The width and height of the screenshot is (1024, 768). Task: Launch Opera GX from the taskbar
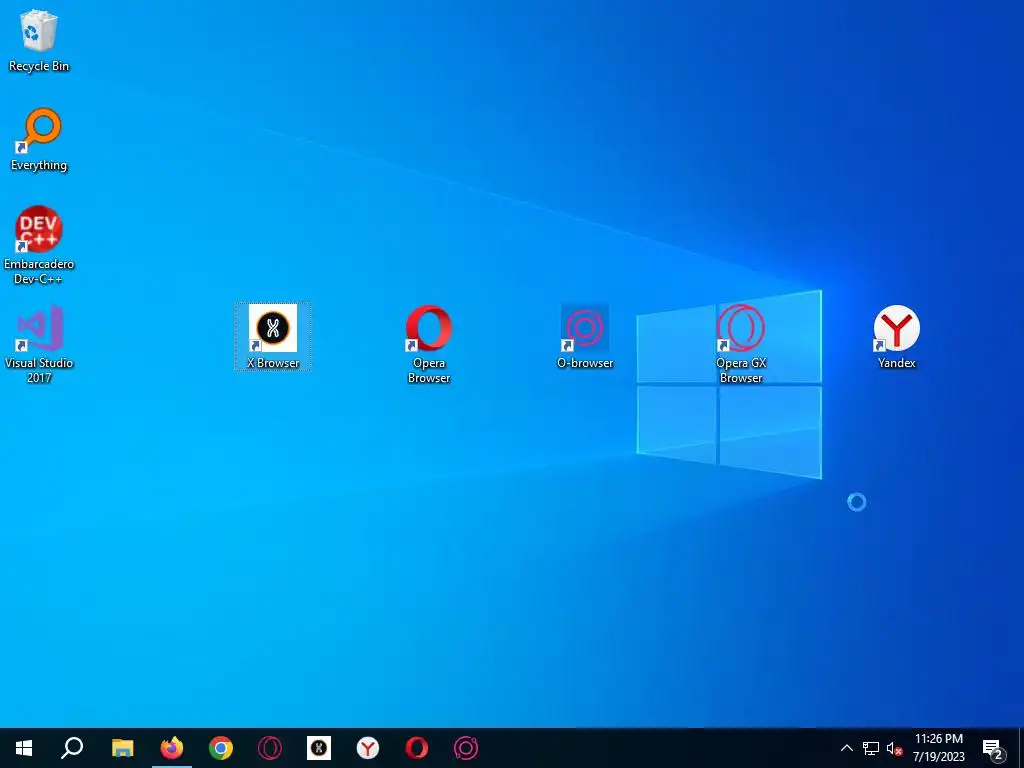[270, 748]
